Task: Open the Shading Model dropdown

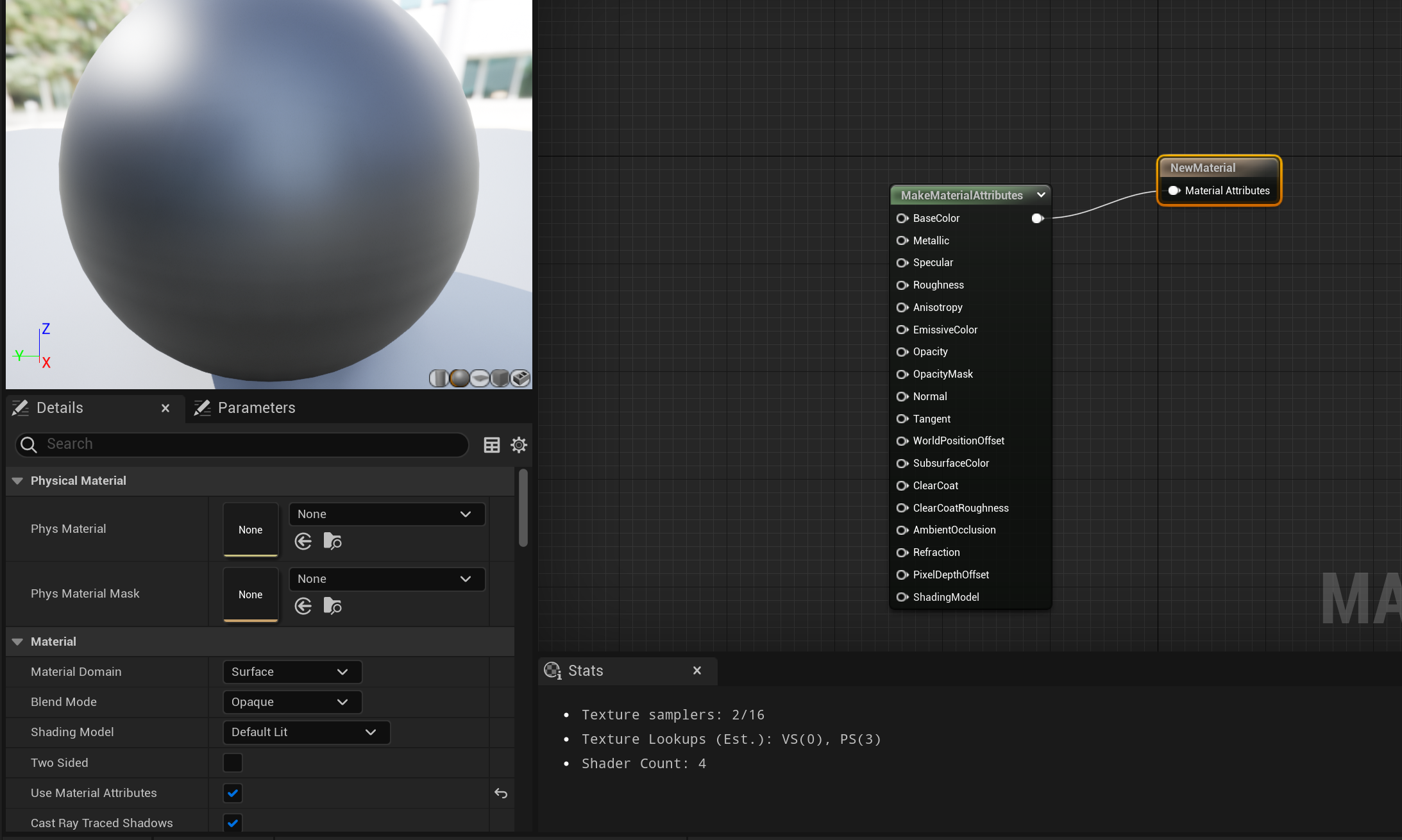Action: click(x=306, y=732)
